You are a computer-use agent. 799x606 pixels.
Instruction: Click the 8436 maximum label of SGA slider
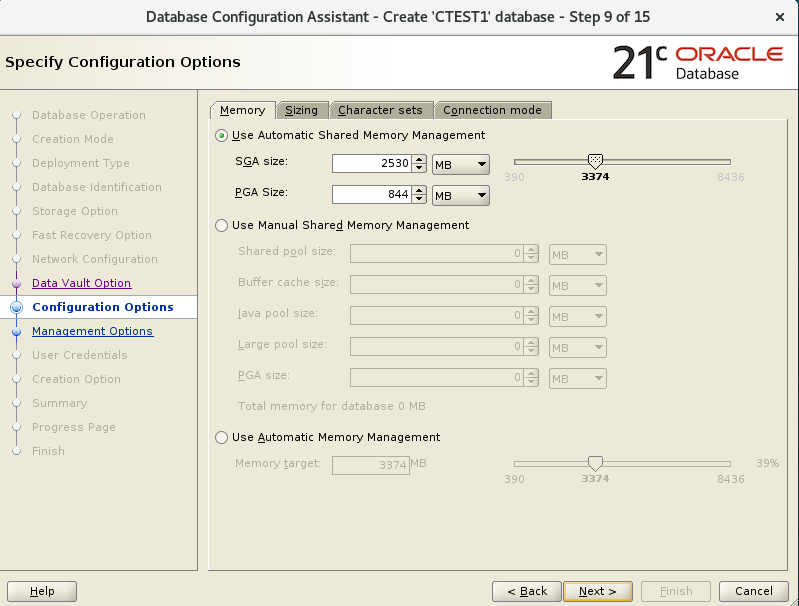731,177
